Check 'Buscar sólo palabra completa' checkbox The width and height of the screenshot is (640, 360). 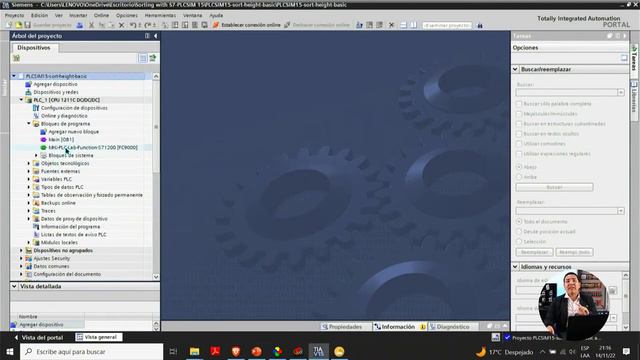coord(519,104)
